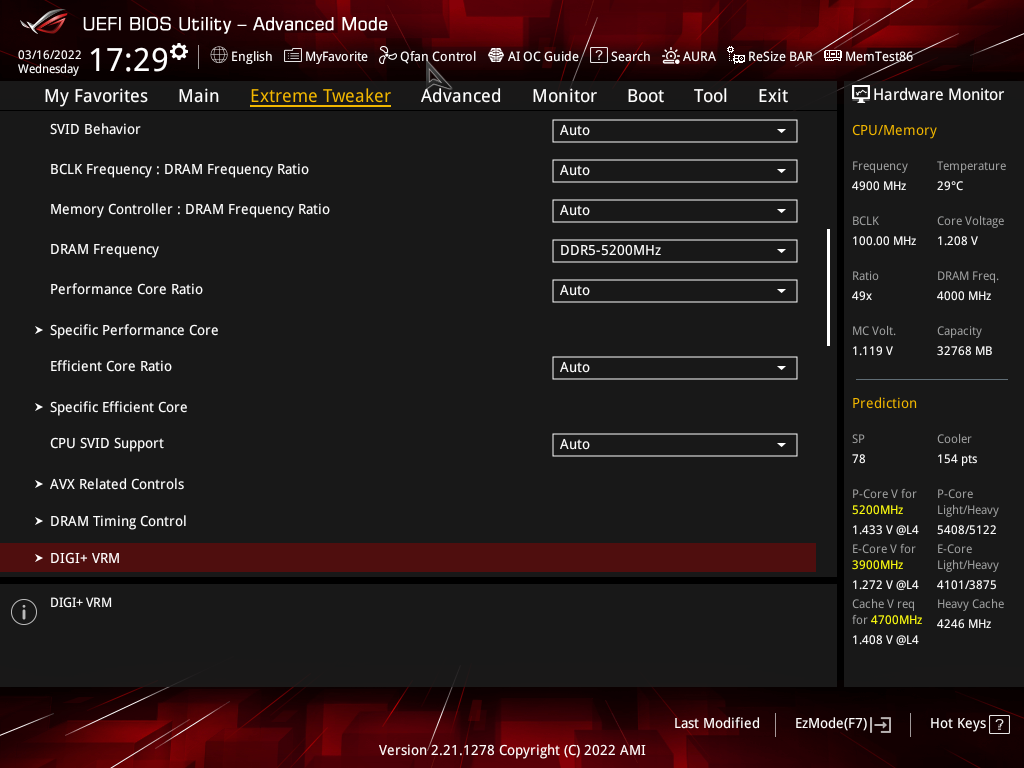Click the Hardware Monitor title
The height and width of the screenshot is (768, 1024).
(938, 95)
